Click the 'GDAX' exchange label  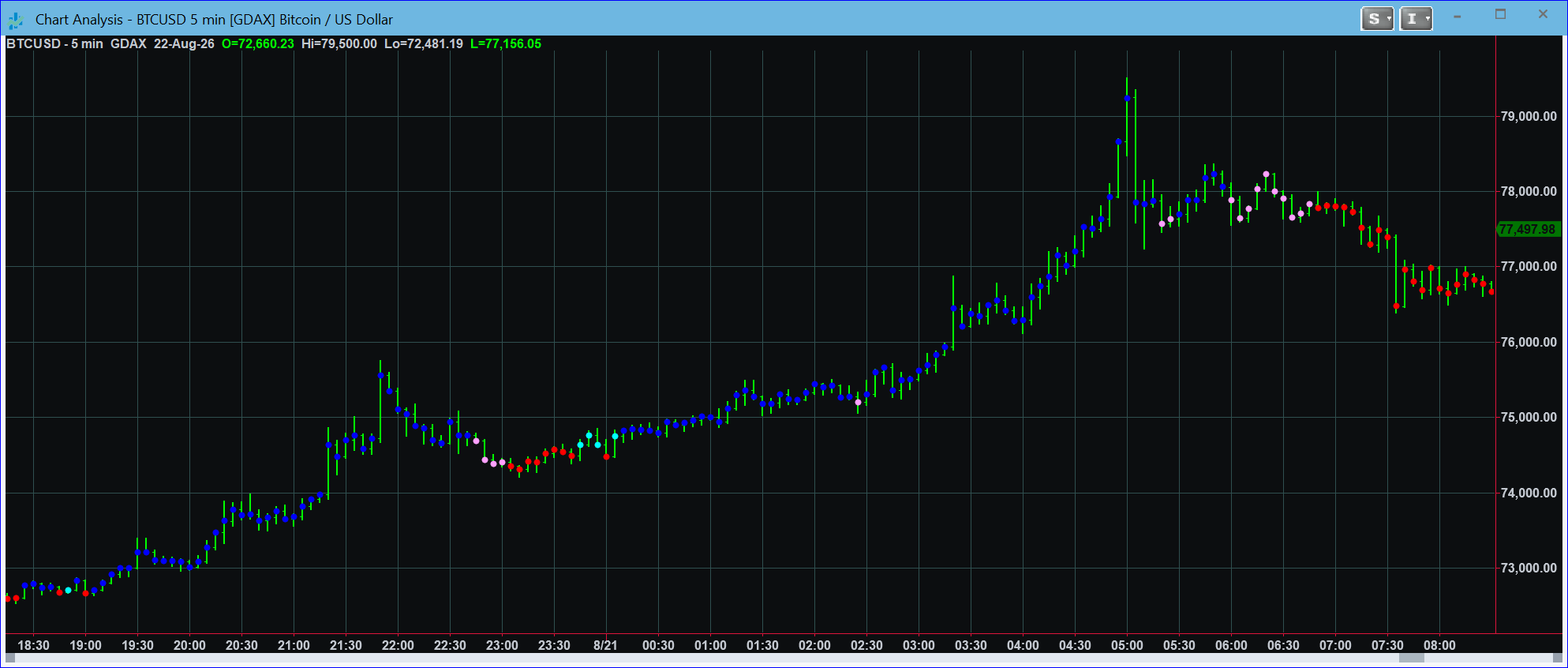coord(129,44)
